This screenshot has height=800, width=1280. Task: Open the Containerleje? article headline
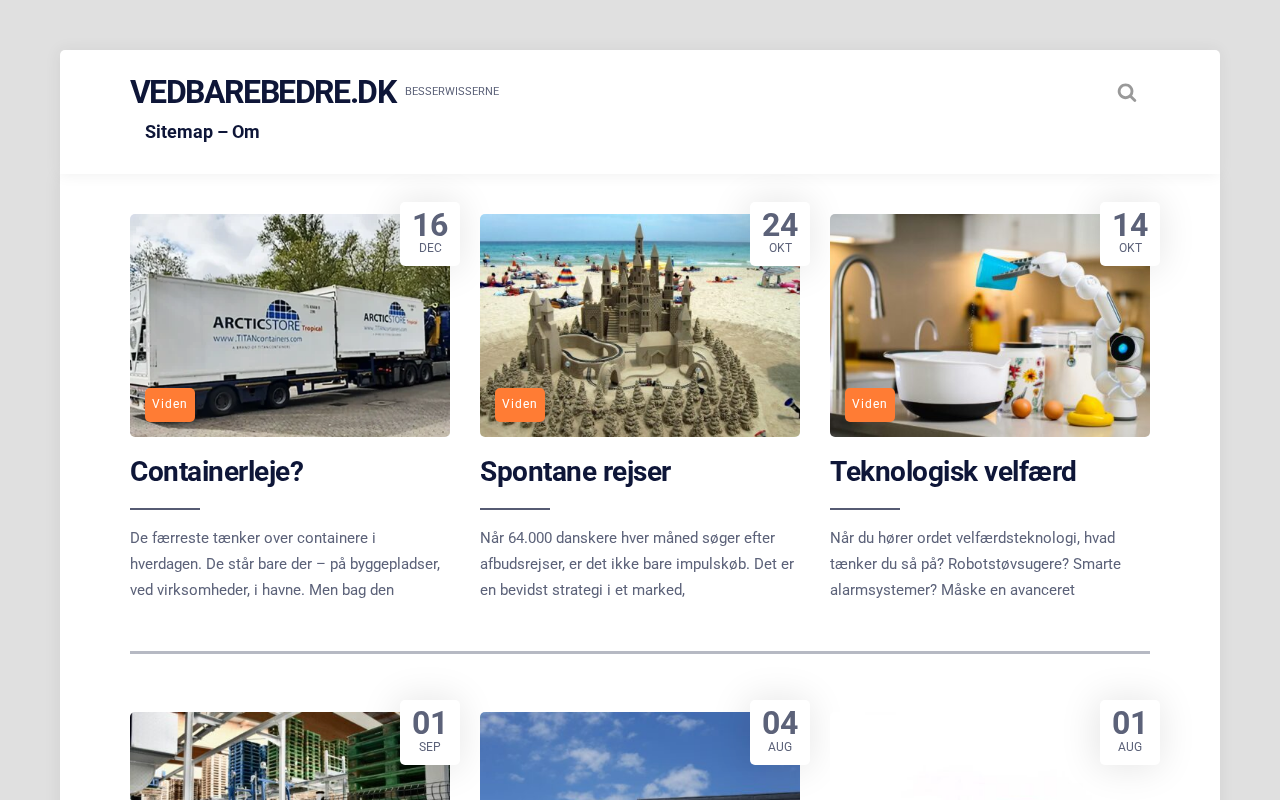click(x=217, y=471)
